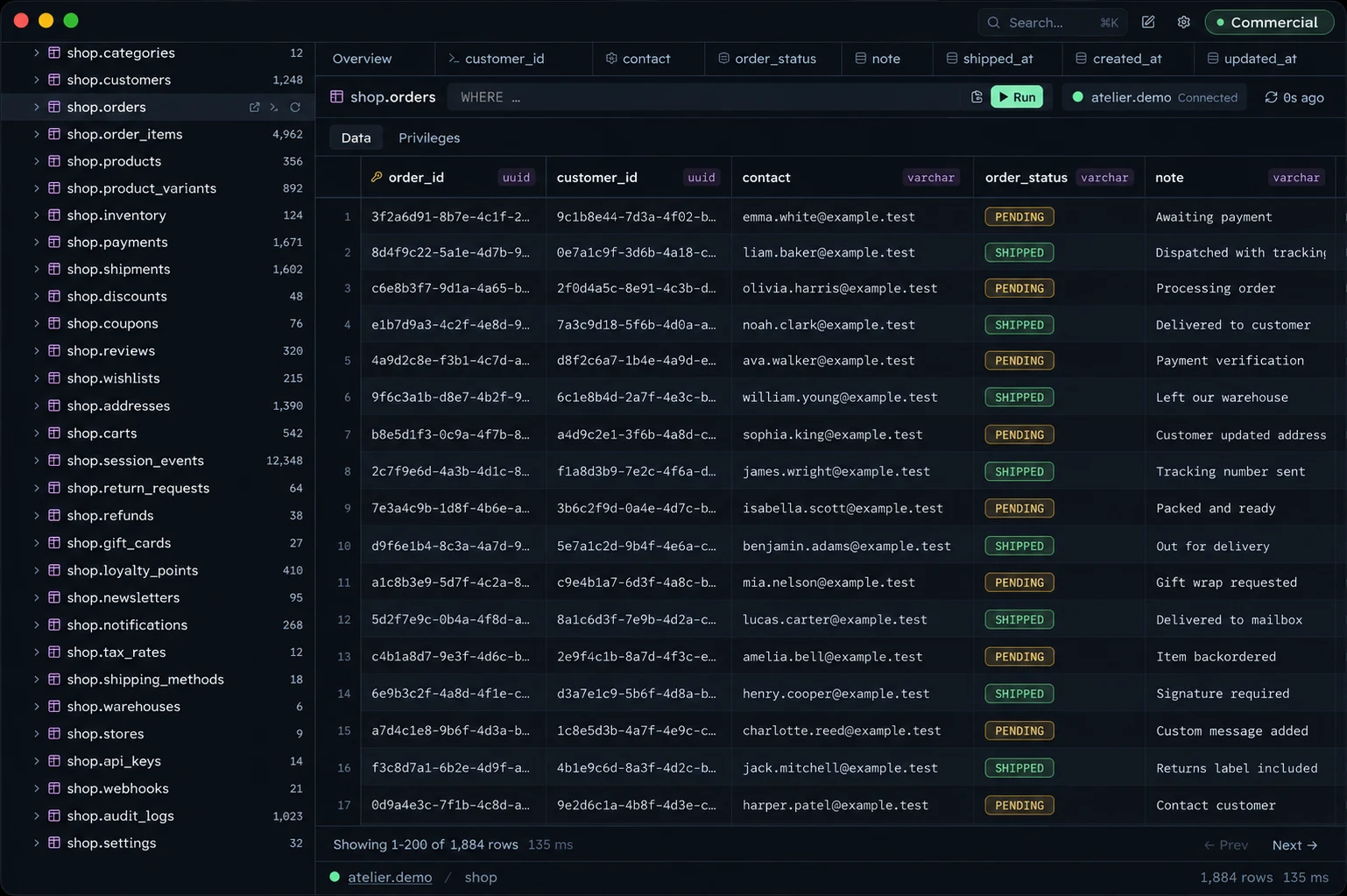This screenshot has width=1347, height=896.
Task: Click the contact column header
Action: [x=851, y=177]
